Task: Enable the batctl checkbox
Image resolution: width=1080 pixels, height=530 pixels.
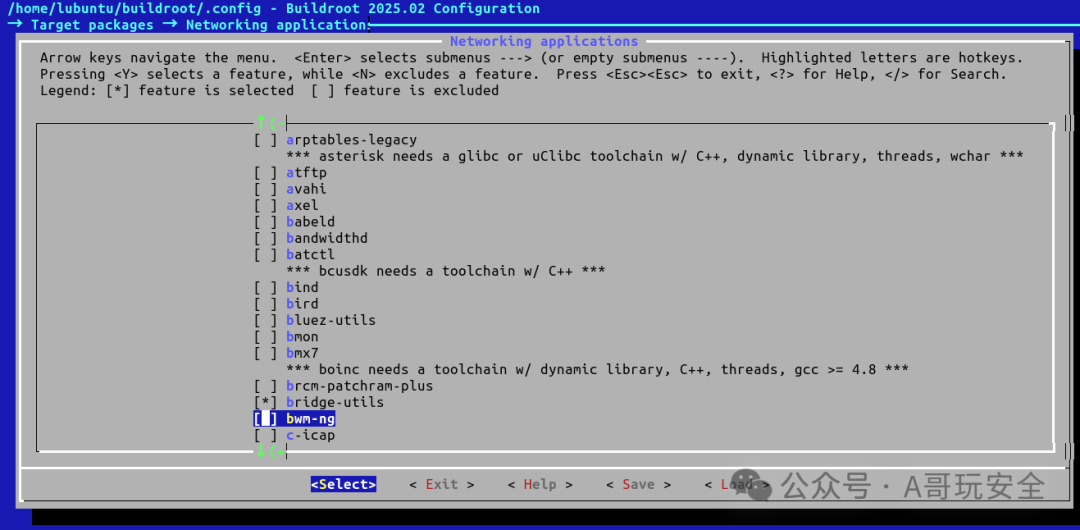Action: point(266,255)
